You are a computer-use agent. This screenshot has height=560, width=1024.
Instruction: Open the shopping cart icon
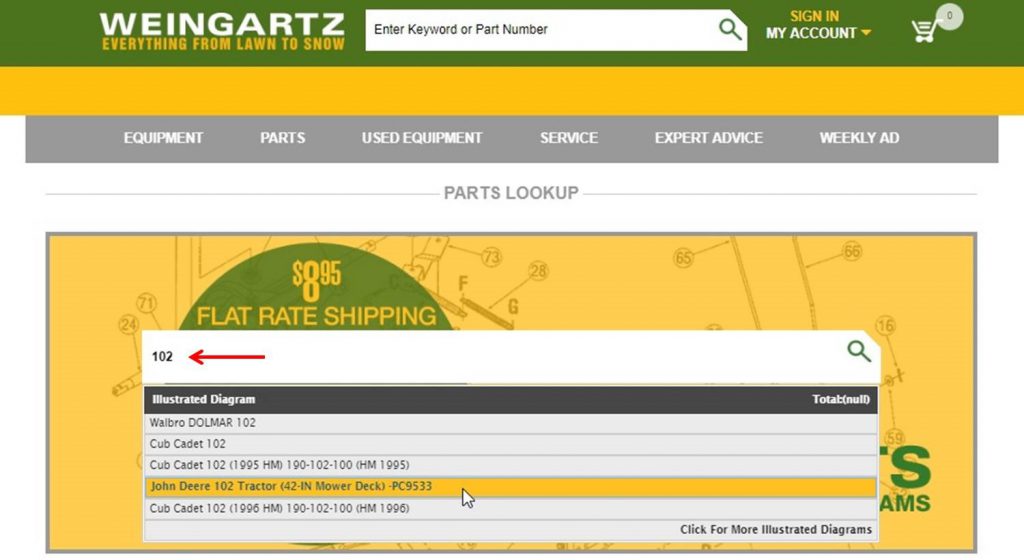(925, 30)
